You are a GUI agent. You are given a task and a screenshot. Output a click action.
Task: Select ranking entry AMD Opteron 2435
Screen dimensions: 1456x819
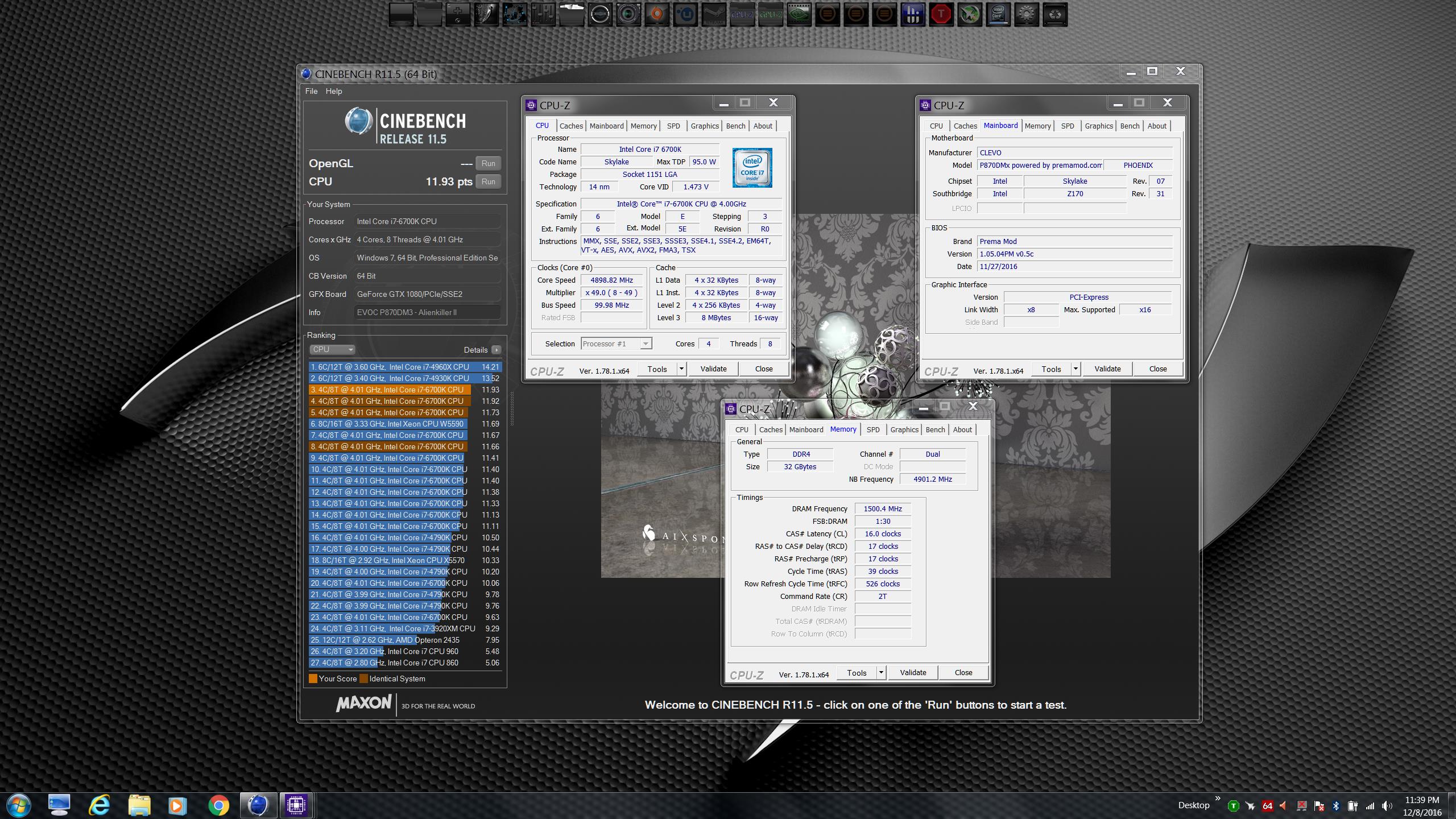(405, 640)
